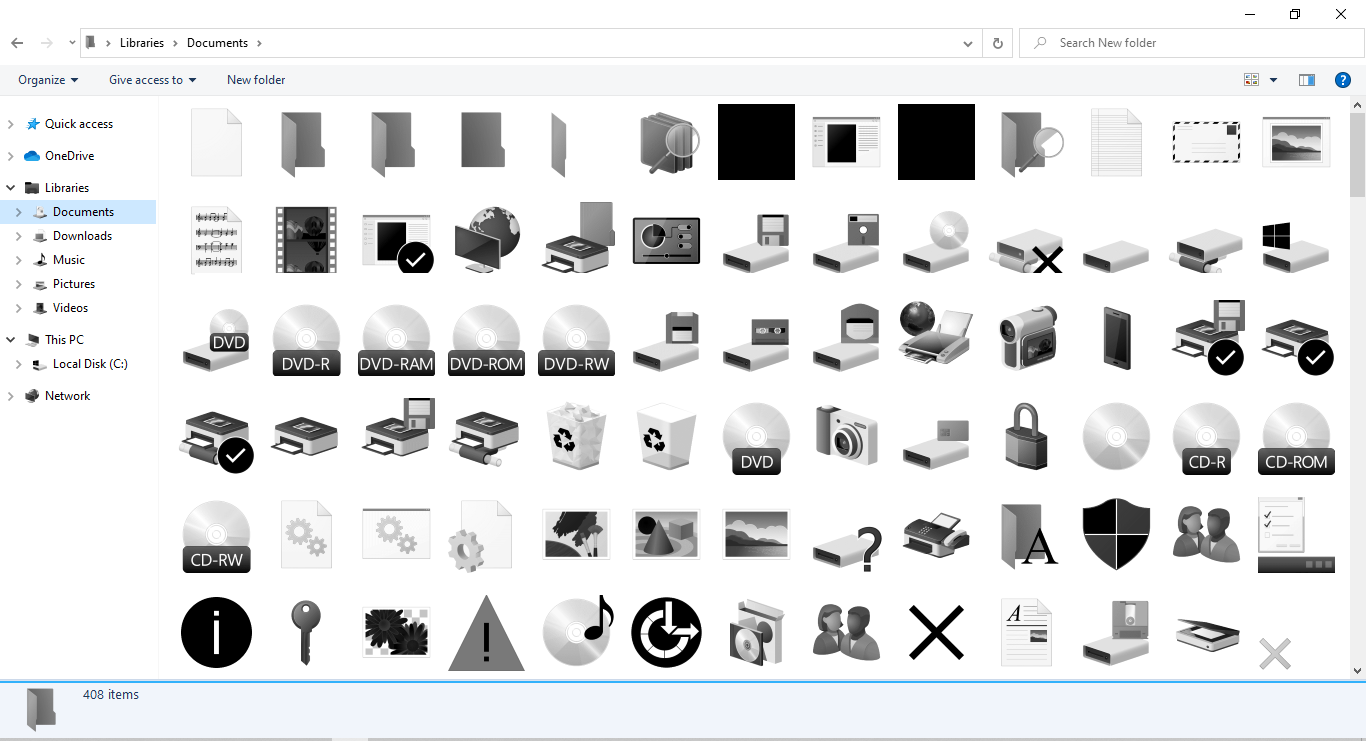
Task: Click inside the search box
Action: click(x=1190, y=43)
